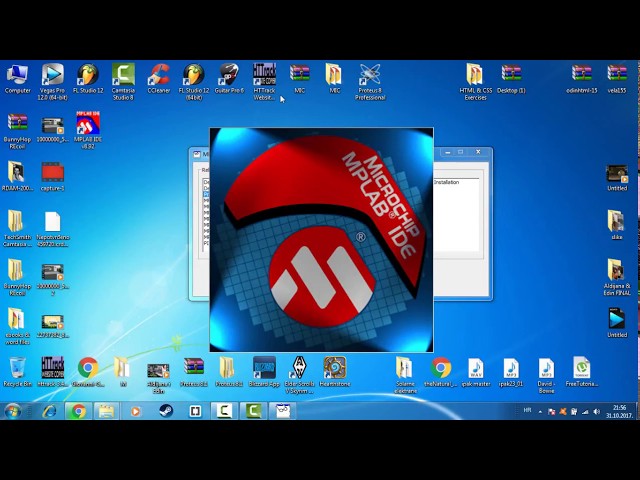Open the CCleaner desktop shortcut
The height and width of the screenshot is (480, 640).
(159, 80)
